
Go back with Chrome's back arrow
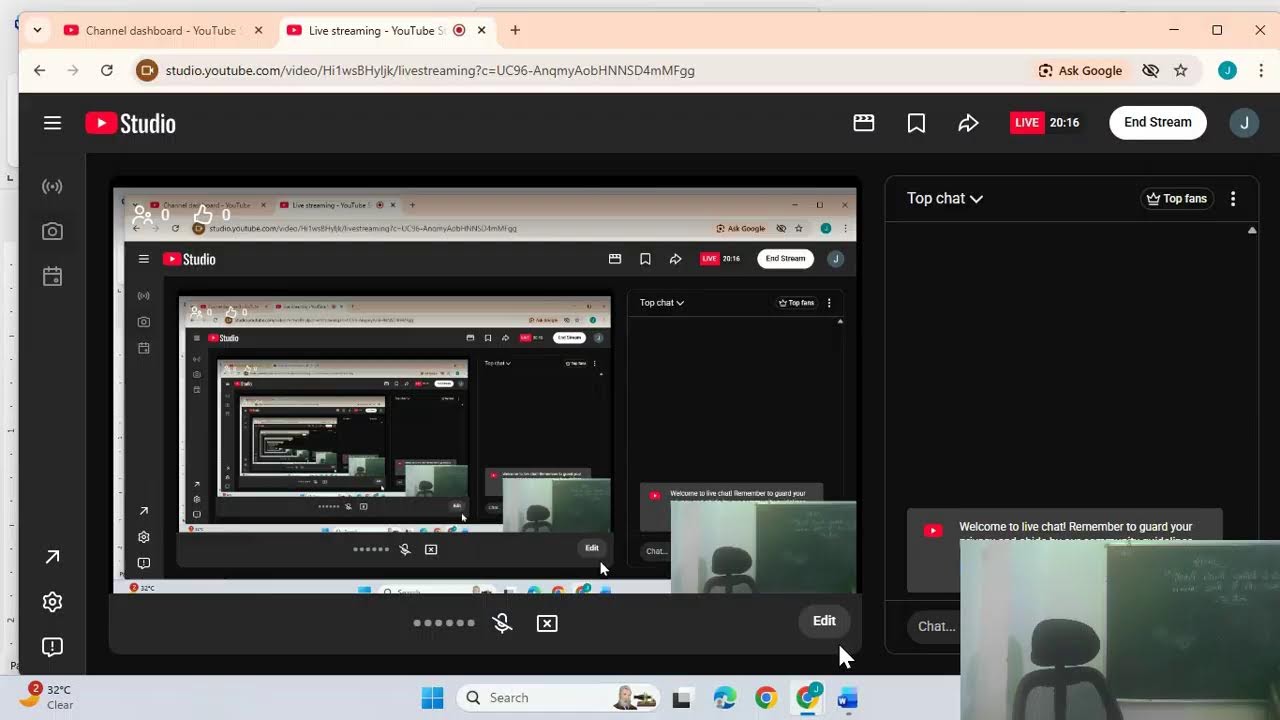click(x=39, y=70)
